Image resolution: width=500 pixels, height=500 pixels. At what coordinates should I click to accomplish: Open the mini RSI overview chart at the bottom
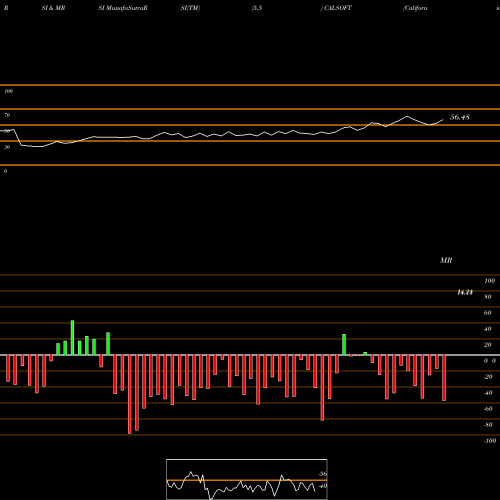click(247, 479)
